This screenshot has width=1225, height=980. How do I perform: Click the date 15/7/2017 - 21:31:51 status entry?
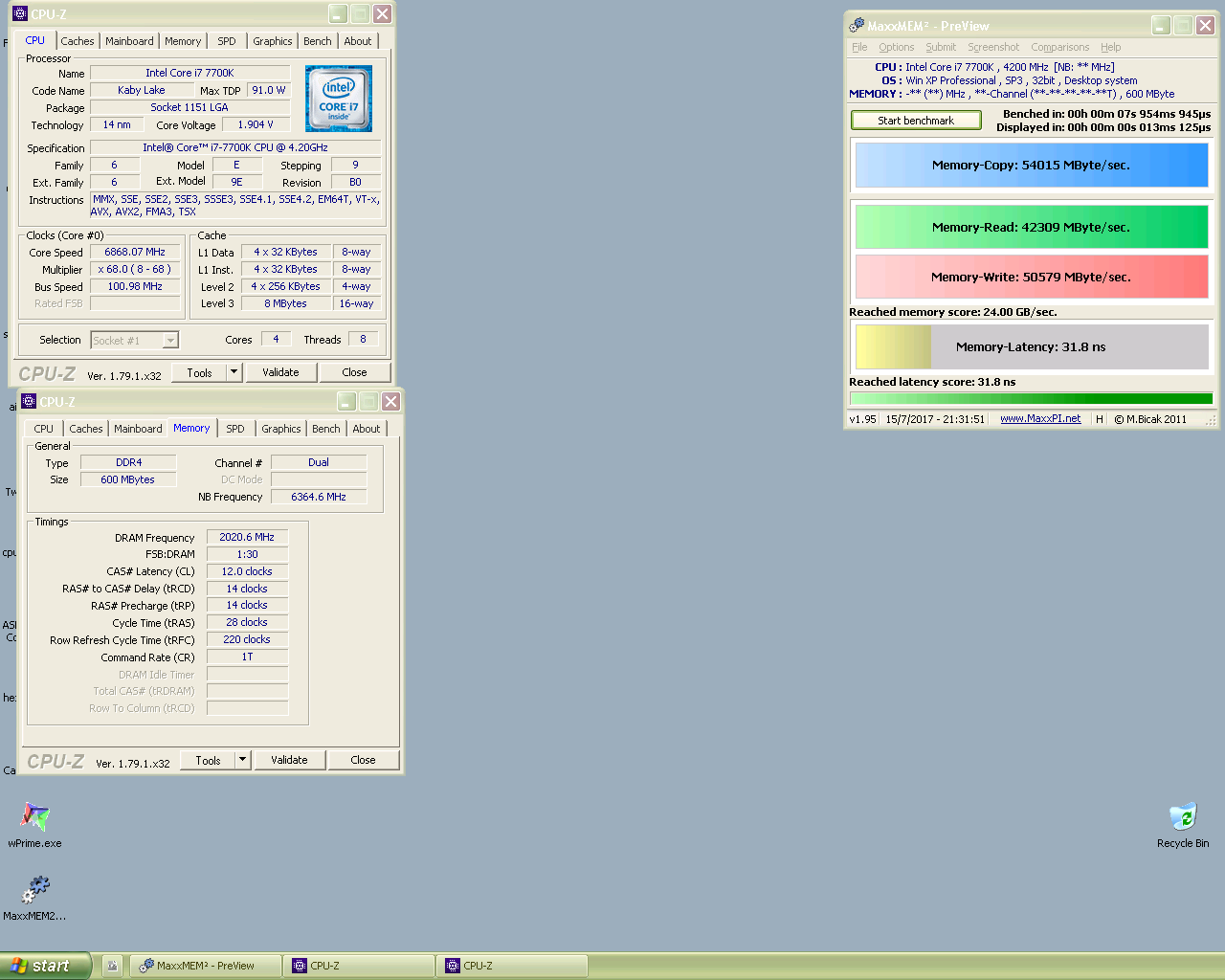935,419
